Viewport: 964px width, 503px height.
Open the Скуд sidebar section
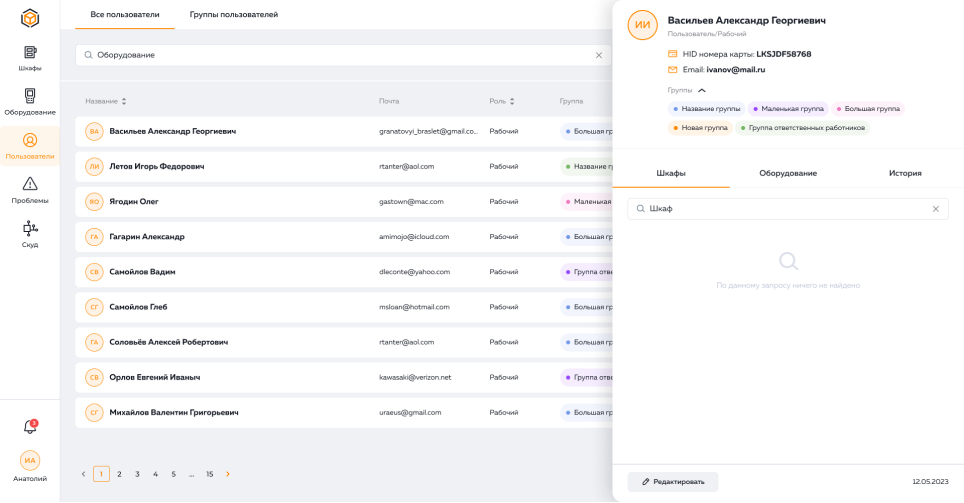click(x=29, y=233)
